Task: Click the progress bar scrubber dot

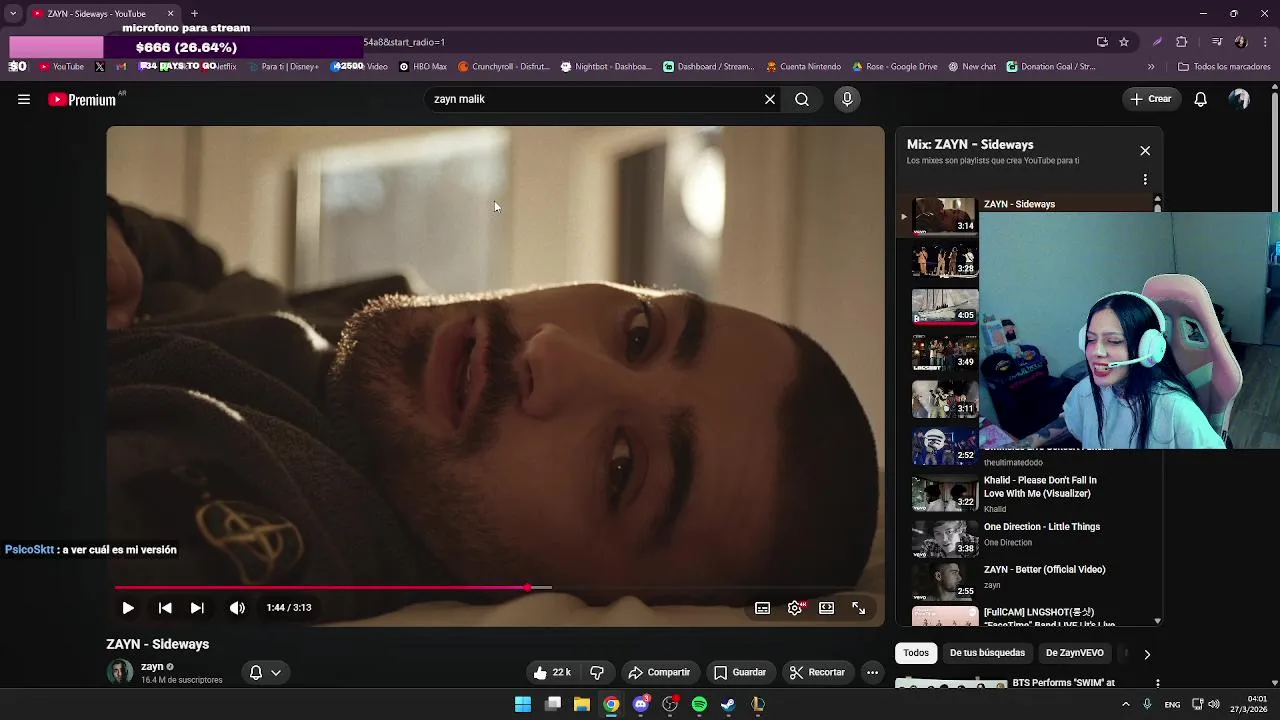Action: pos(527,587)
